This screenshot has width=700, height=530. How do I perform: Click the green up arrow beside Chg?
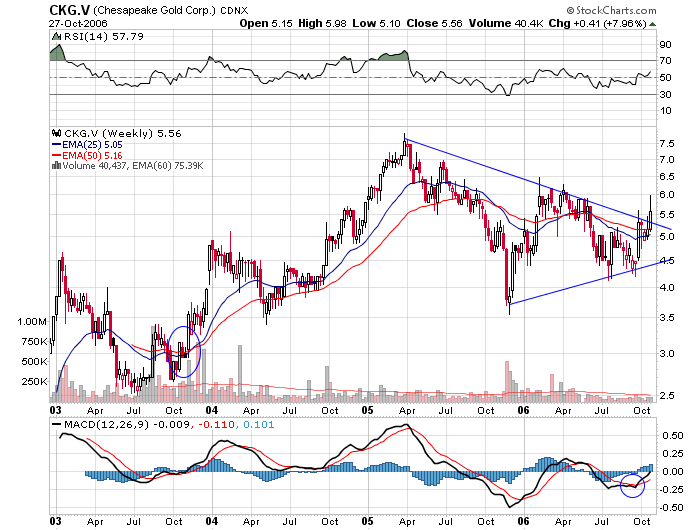tap(652, 24)
